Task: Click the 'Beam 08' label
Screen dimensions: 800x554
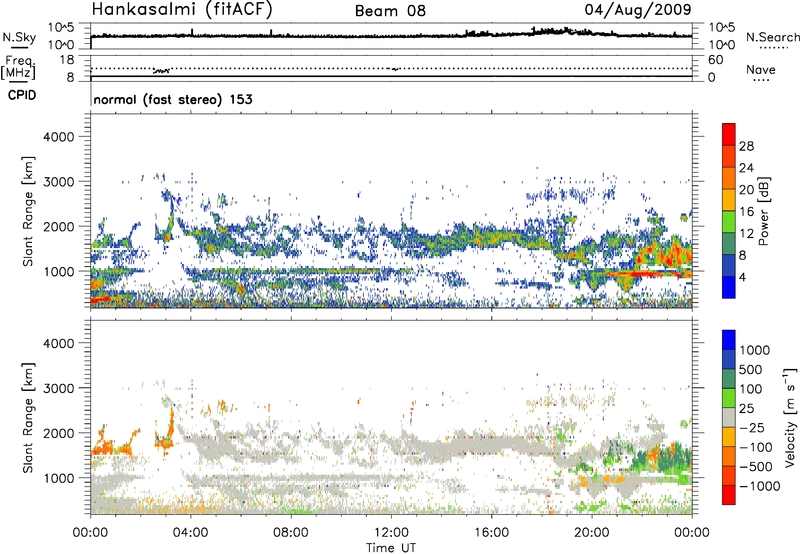Action: click(390, 11)
